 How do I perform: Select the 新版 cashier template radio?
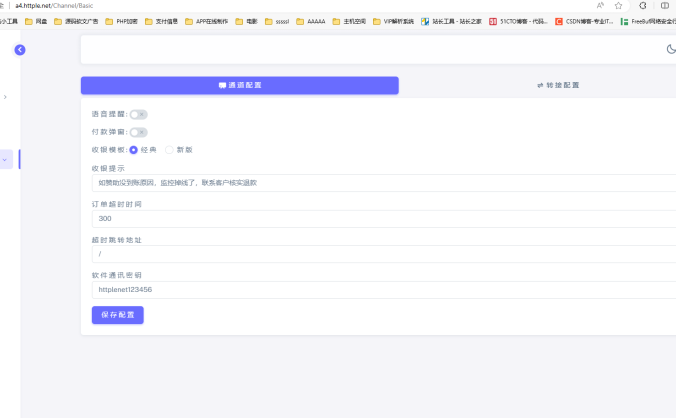pyautogui.click(x=169, y=150)
